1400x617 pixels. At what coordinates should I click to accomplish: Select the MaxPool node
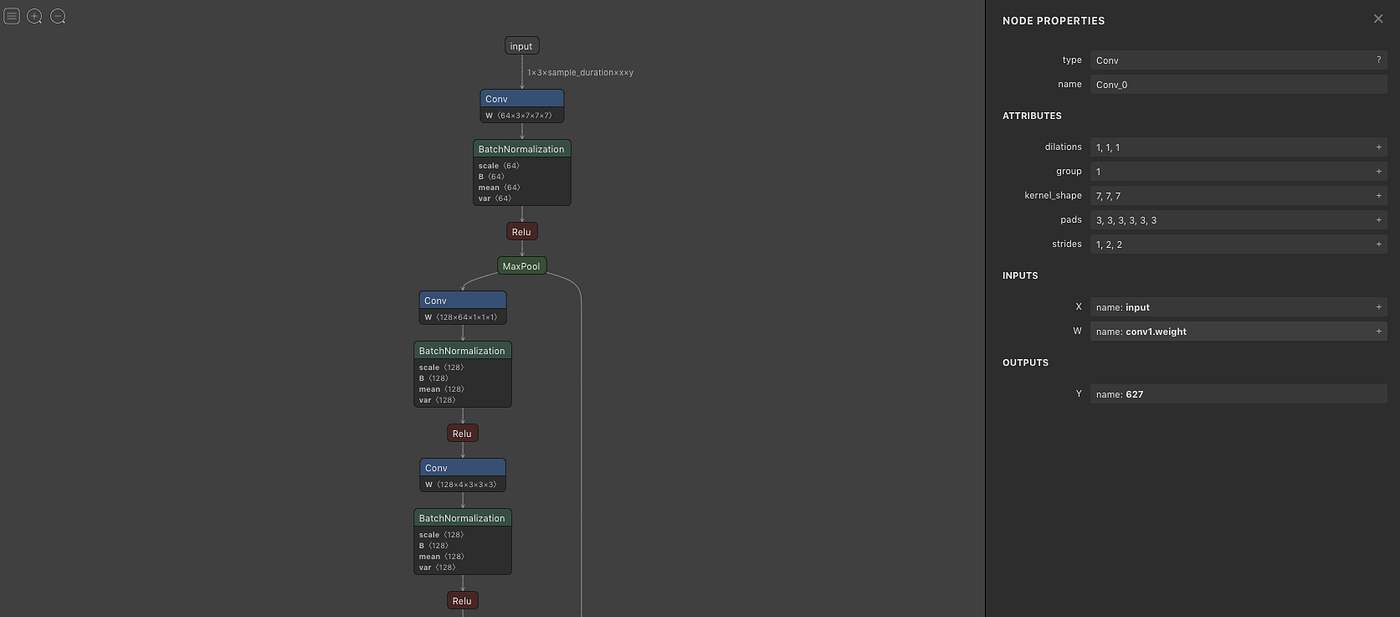pos(521,265)
